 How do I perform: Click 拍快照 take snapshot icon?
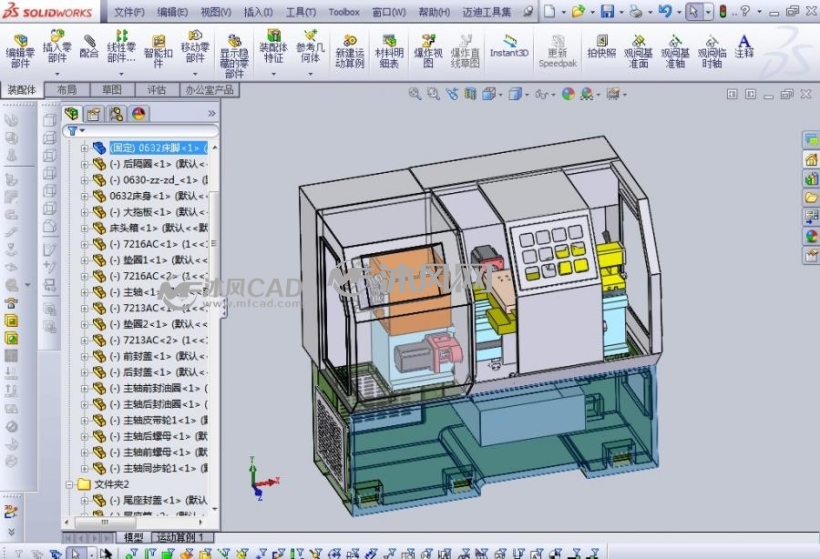(x=601, y=47)
